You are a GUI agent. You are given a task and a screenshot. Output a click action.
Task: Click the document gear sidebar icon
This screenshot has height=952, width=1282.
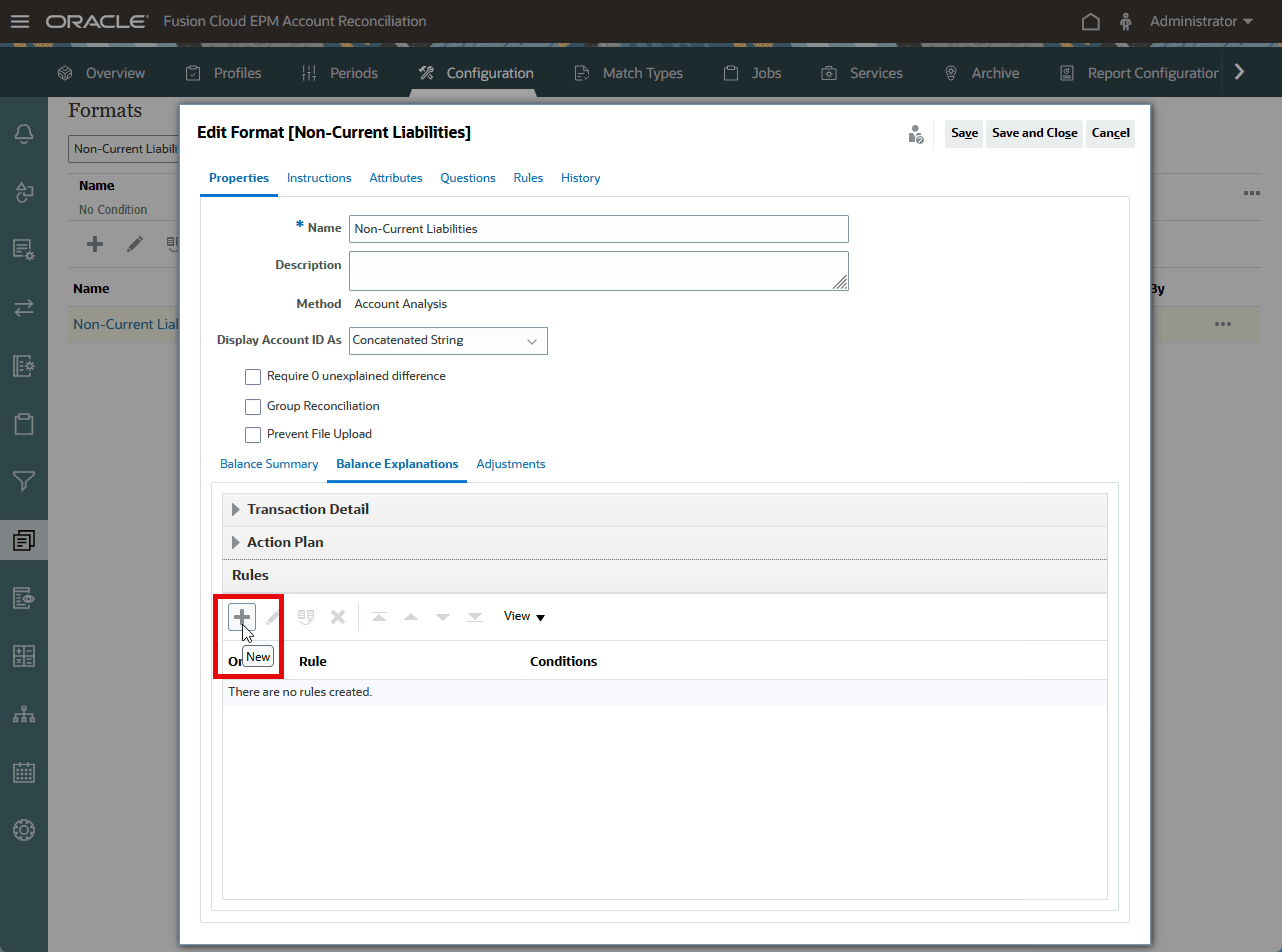tap(24, 366)
